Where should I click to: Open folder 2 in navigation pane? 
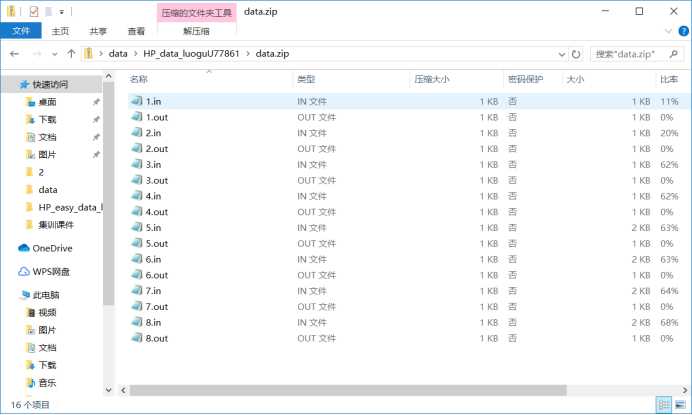click(41, 172)
